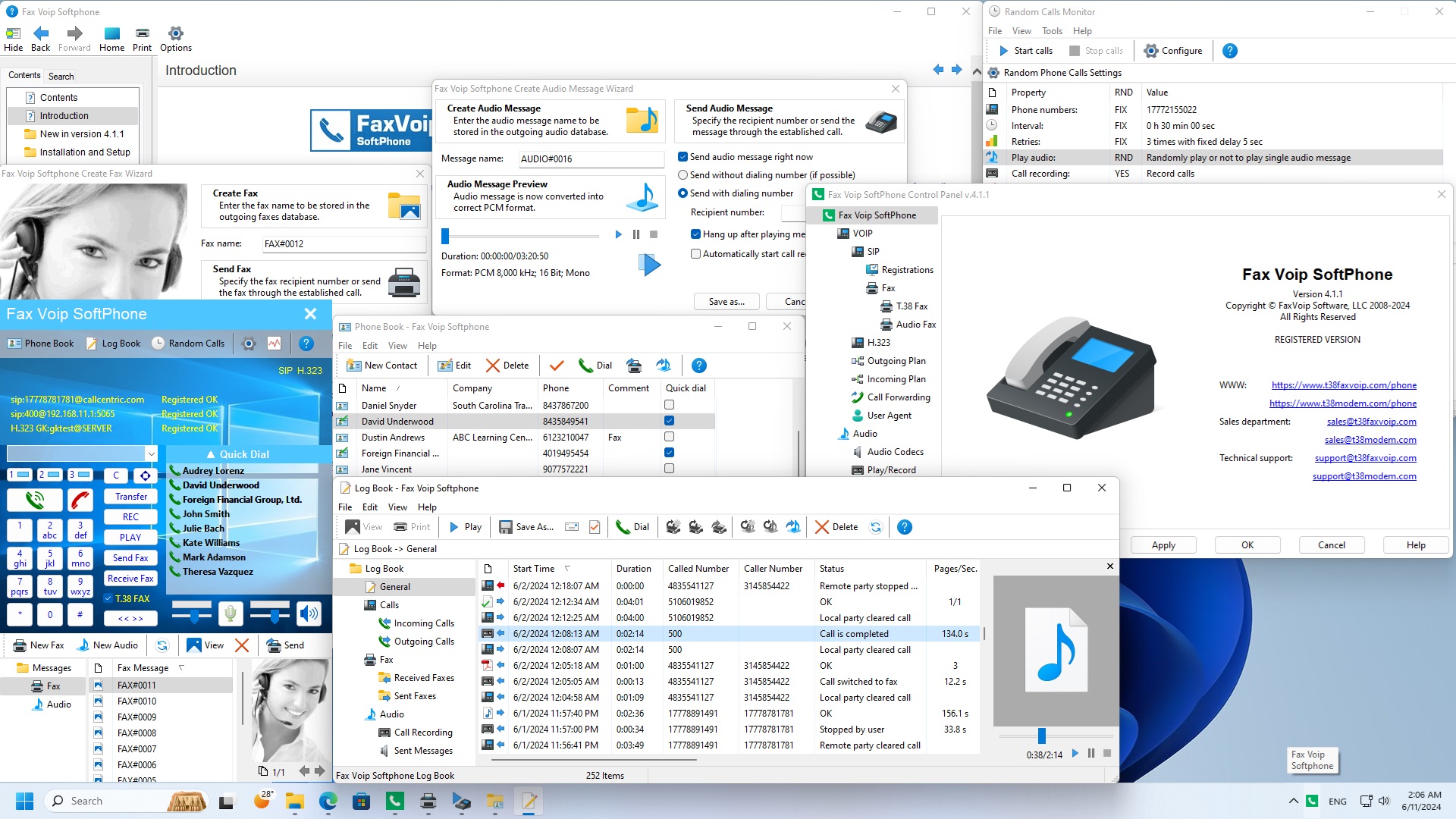The width and height of the screenshot is (1456, 819).
Task: Click the FAX#0011 message thumbnail
Action: pyautogui.click(x=99, y=685)
